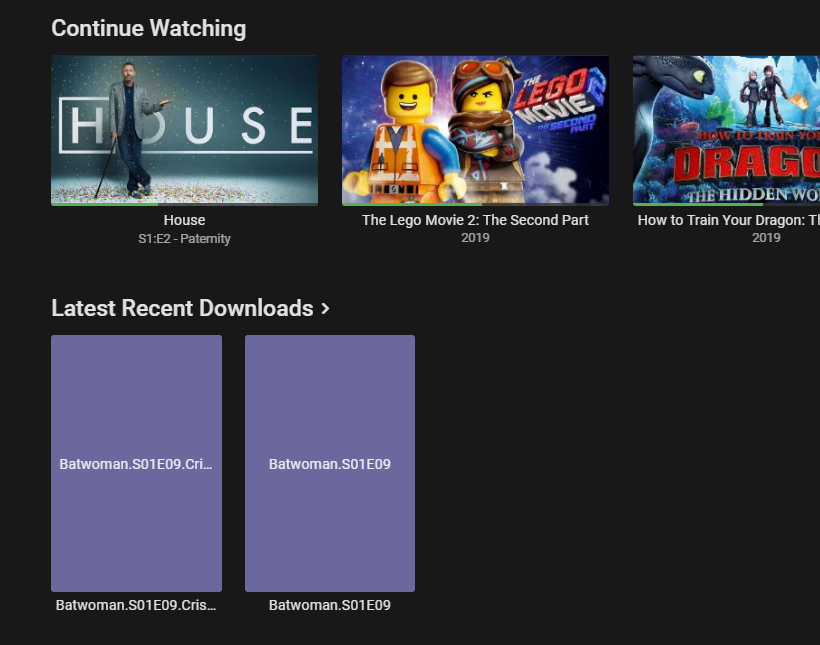Click the Batwoman.S01E09 caption under second card

tap(330, 605)
